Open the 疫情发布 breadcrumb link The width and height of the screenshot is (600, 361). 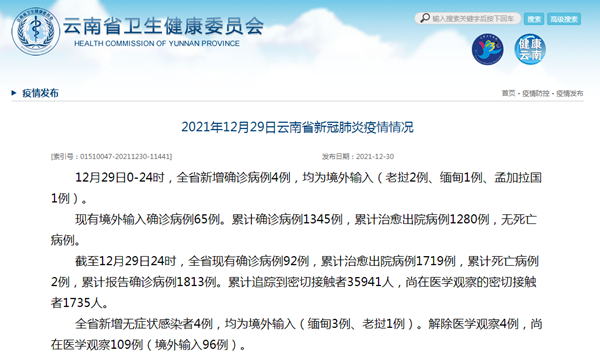[570, 93]
